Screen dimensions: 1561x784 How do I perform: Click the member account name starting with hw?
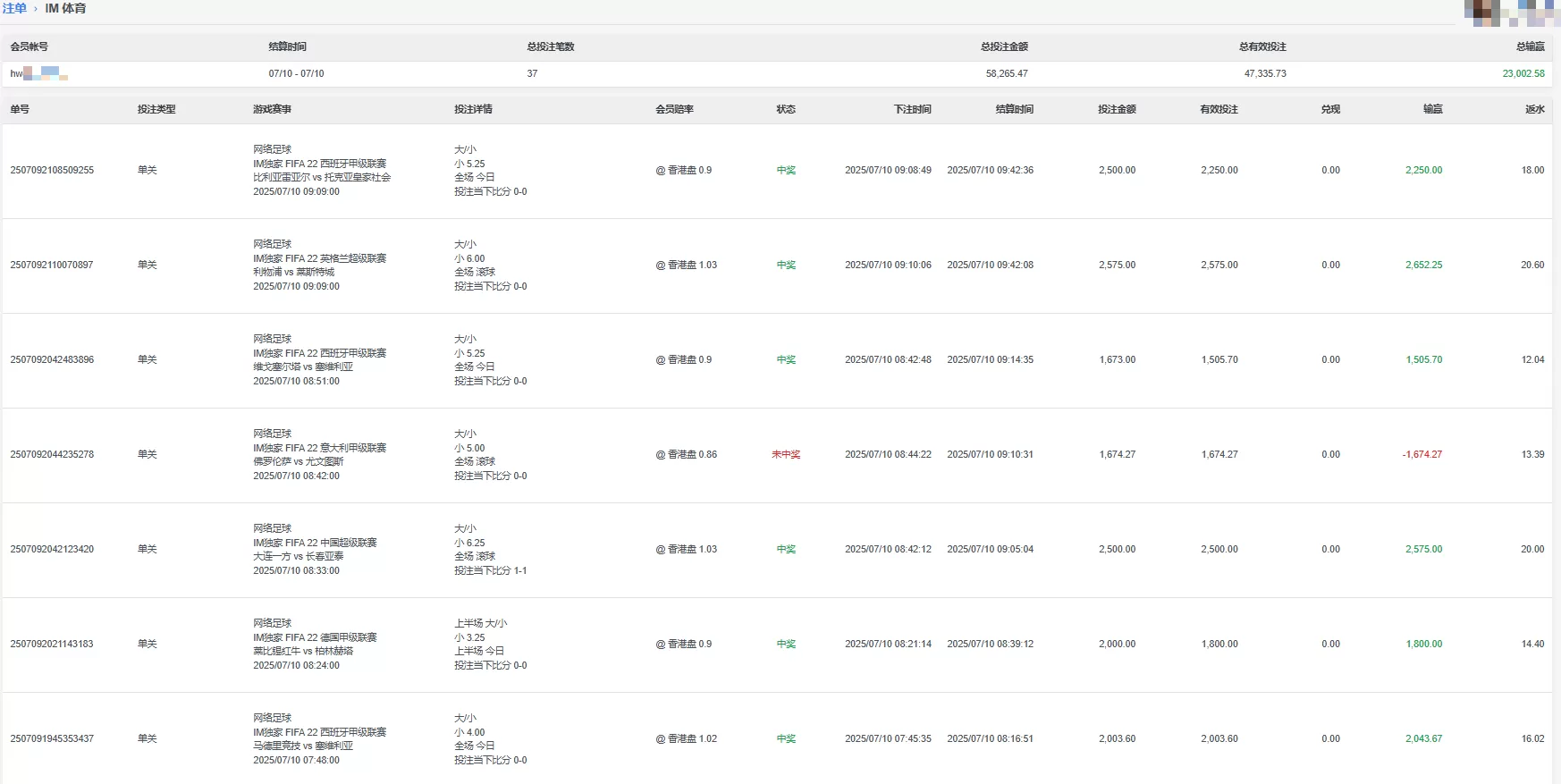point(38,73)
